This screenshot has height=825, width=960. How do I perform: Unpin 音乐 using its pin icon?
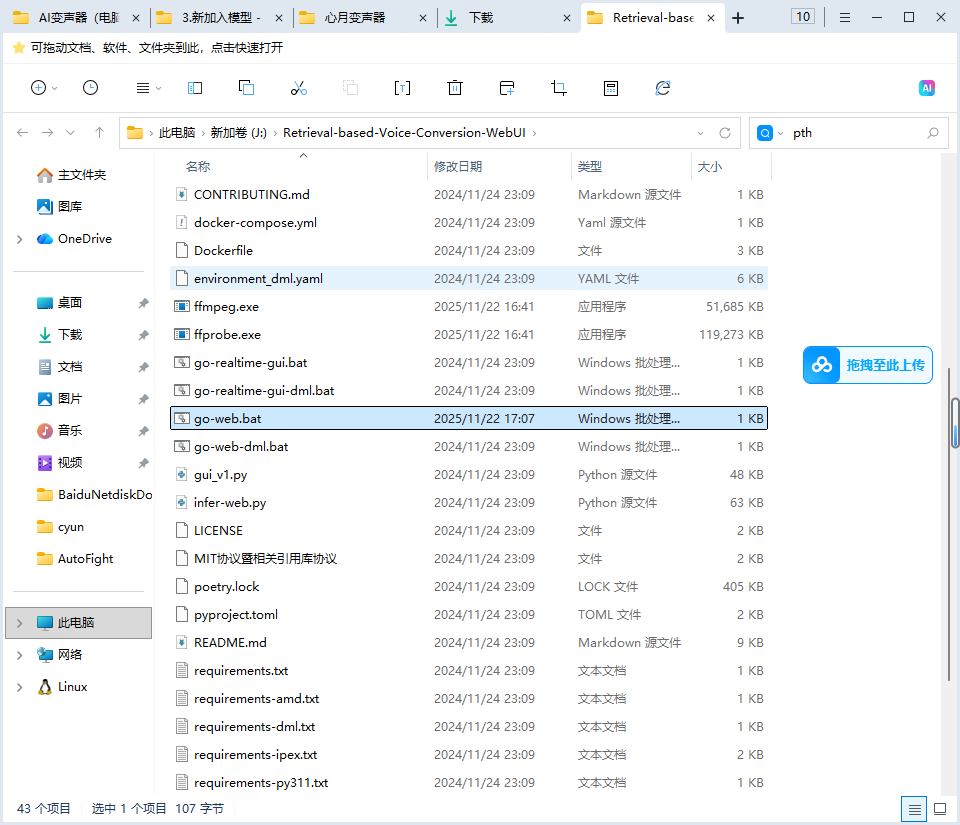coord(143,431)
